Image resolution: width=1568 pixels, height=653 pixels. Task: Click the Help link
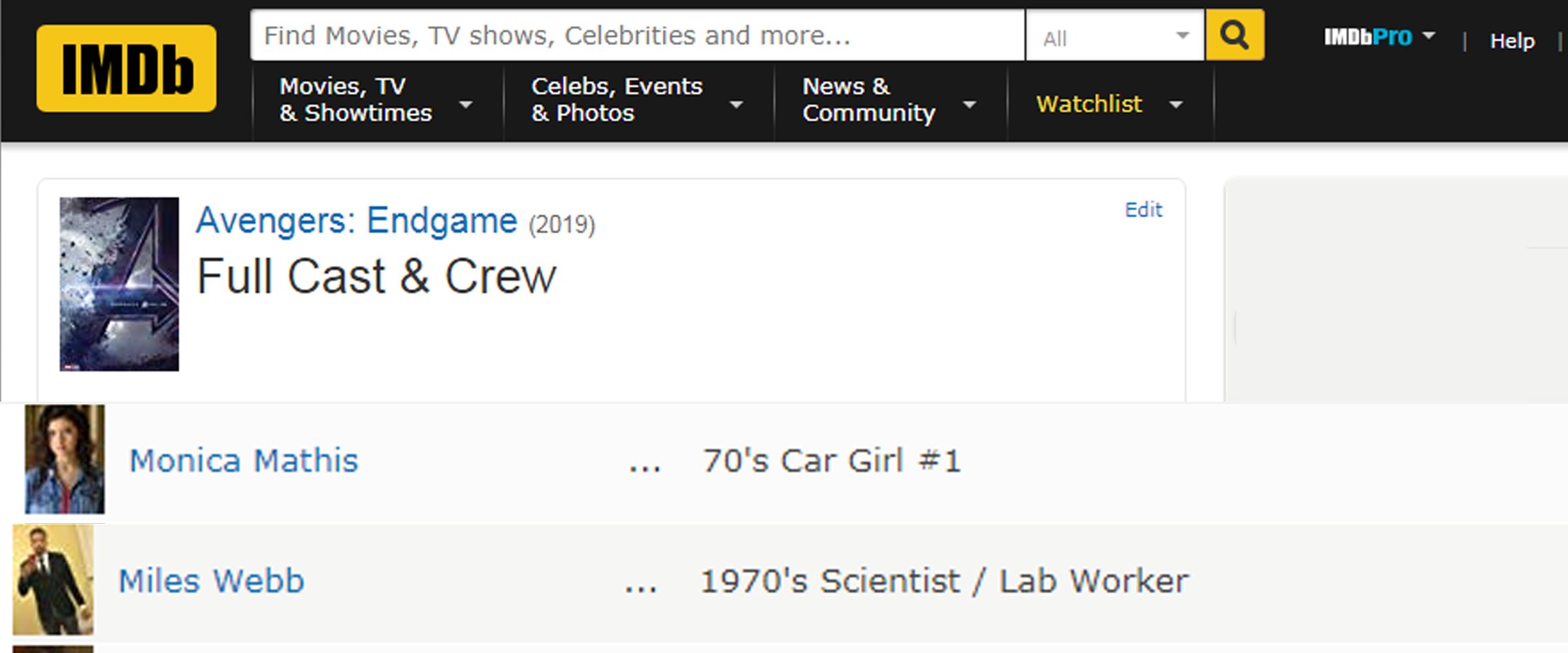pyautogui.click(x=1512, y=41)
